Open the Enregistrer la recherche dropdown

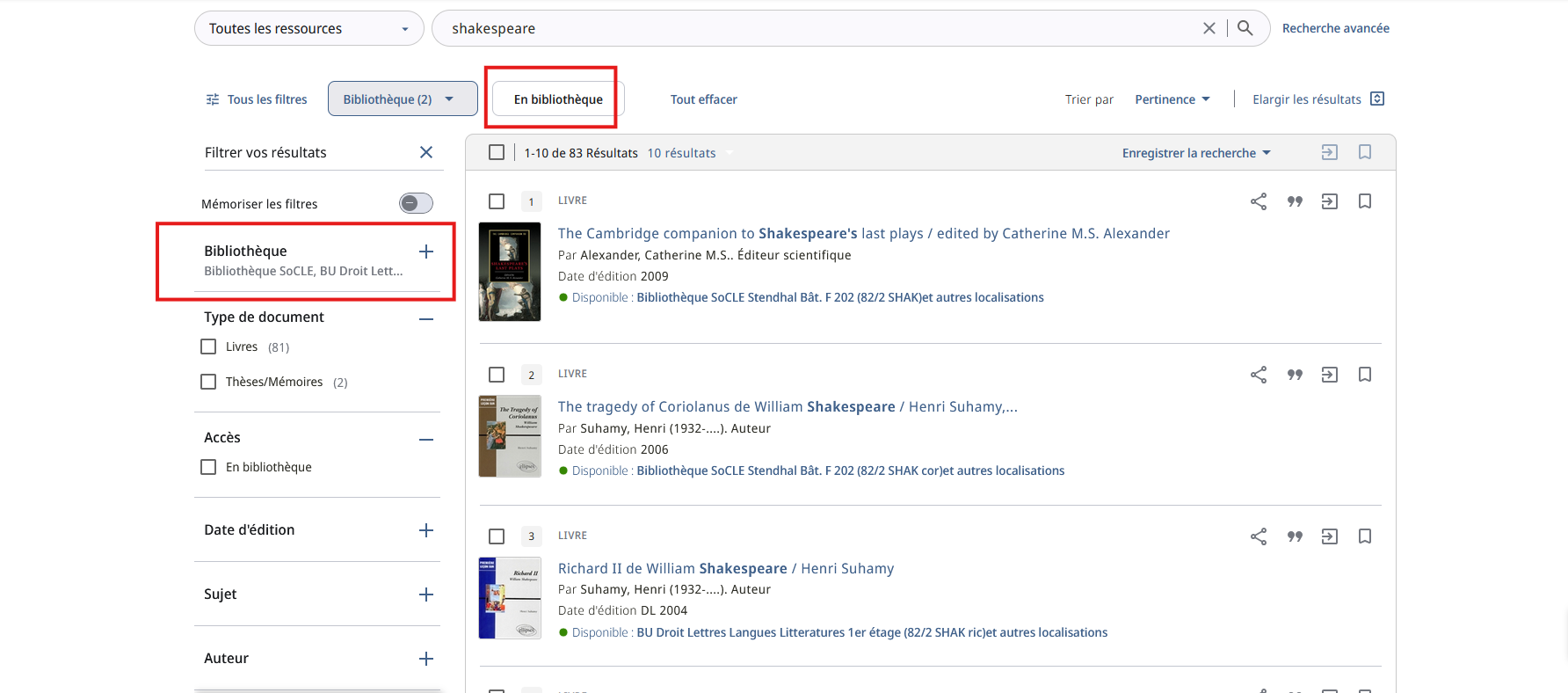1196,153
